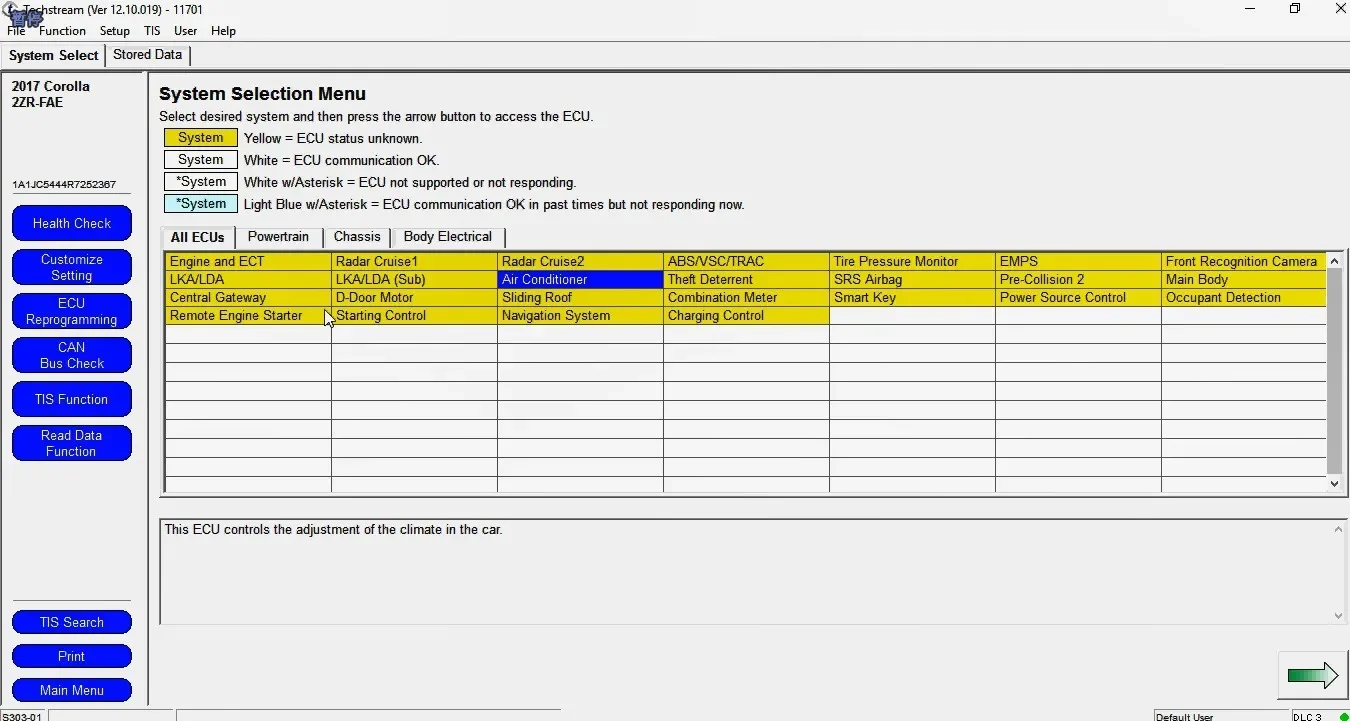Viewport: 1350px width, 721px height.
Task: Click description box scroll-down arrow
Action: coord(1339,616)
